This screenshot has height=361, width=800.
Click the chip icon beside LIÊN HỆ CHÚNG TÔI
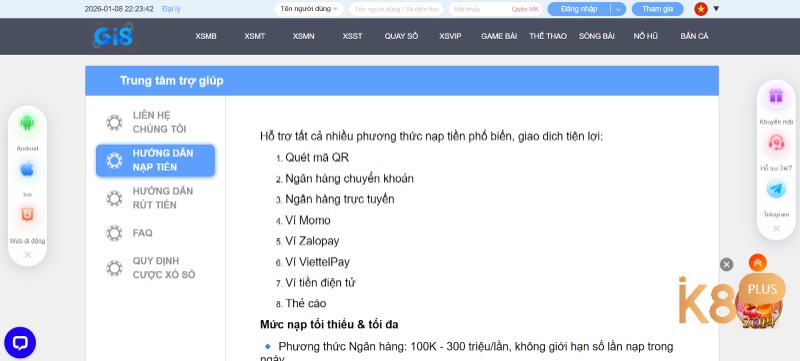pos(114,122)
